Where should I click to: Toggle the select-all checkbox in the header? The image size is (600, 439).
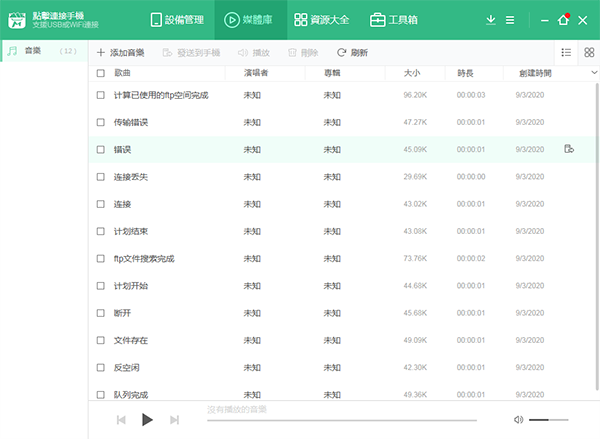101,73
